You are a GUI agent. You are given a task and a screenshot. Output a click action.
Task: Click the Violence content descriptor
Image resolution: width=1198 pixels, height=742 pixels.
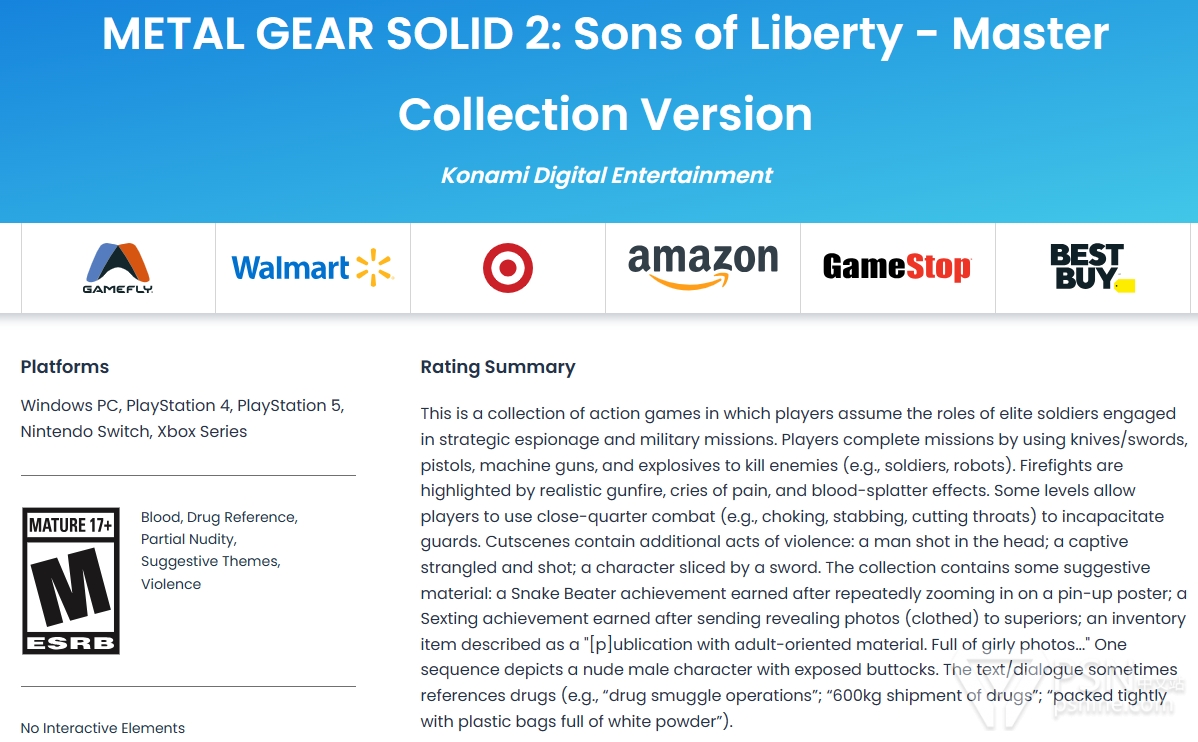tap(171, 584)
